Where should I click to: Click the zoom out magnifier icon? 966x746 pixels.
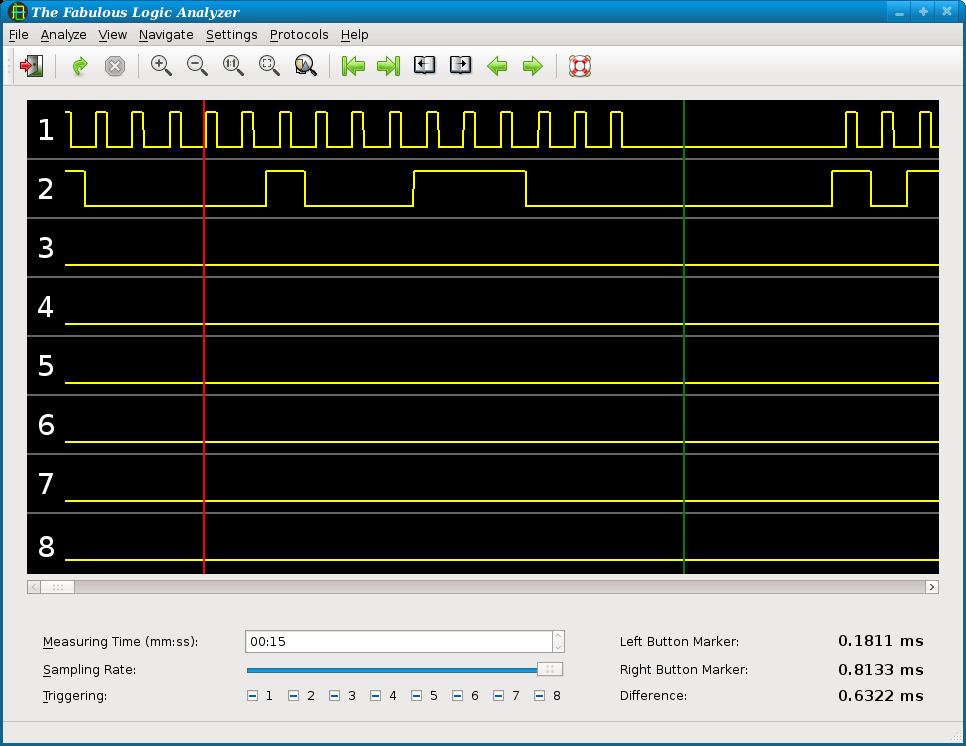(x=197, y=66)
